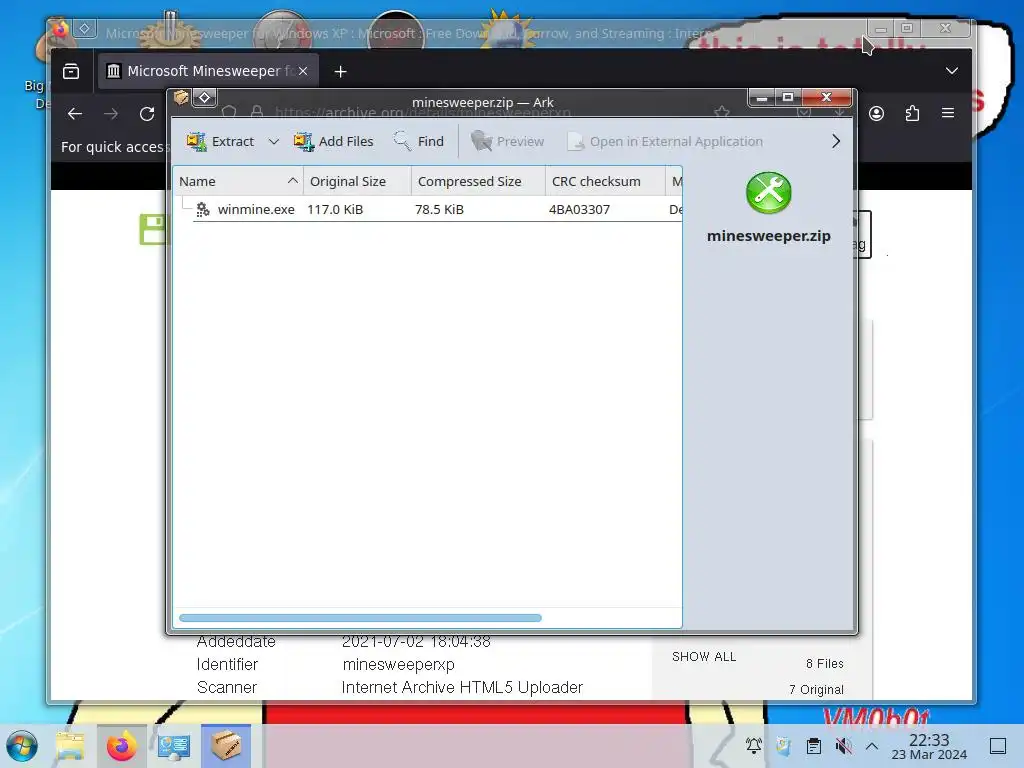Sort by CRC checksum column

[605, 182]
